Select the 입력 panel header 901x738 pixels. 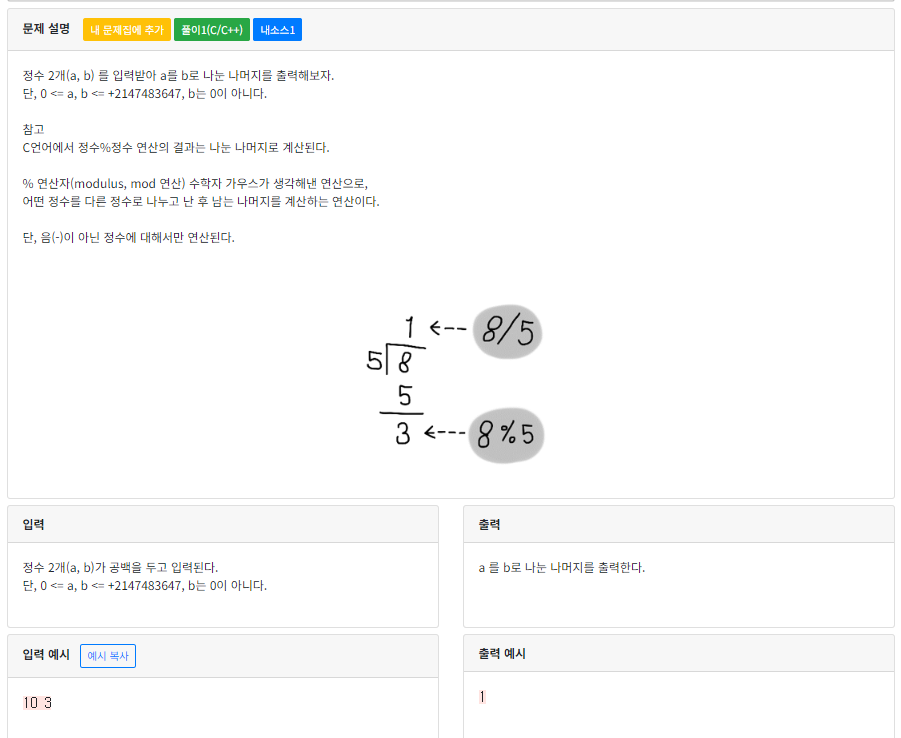coord(34,524)
